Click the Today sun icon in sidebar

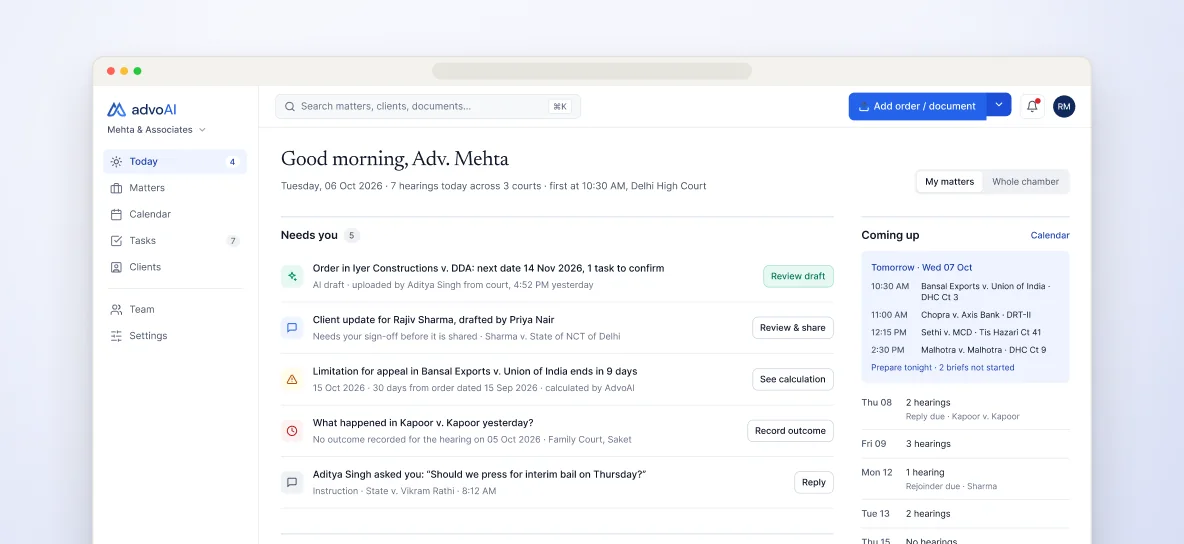(x=116, y=162)
